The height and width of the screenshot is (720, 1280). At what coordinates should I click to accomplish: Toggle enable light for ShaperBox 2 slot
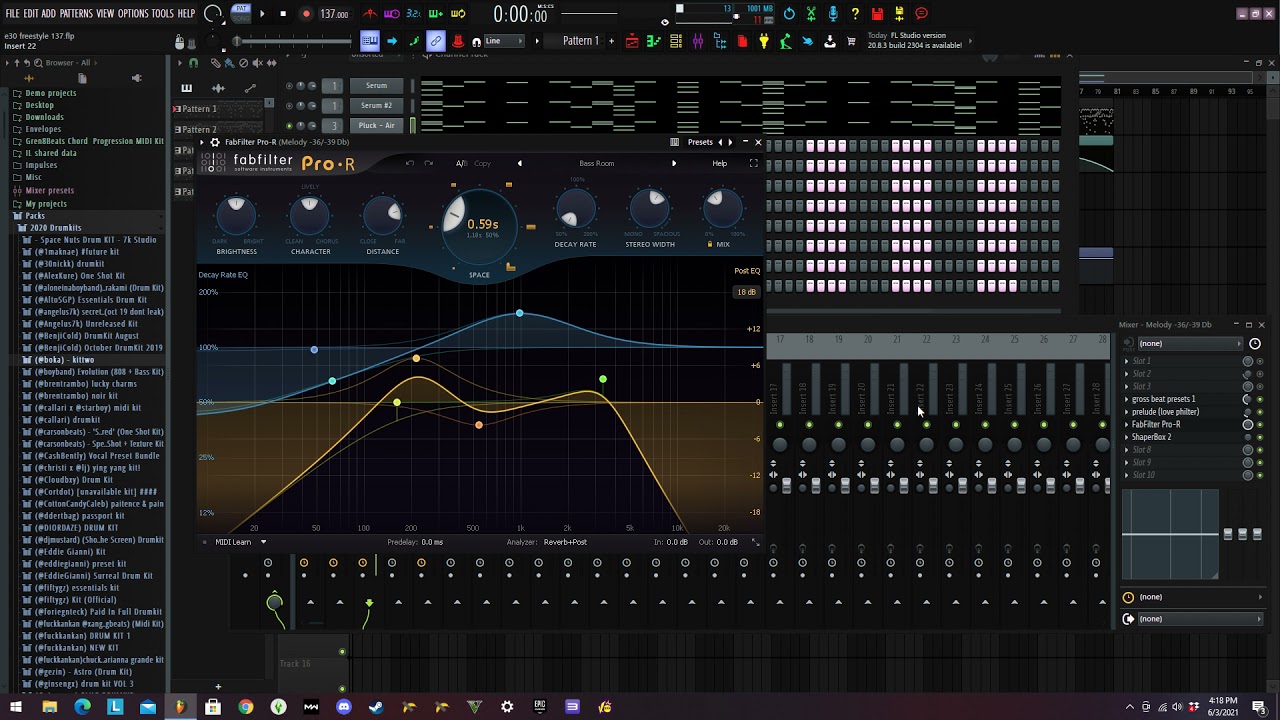pyautogui.click(x=1259, y=437)
